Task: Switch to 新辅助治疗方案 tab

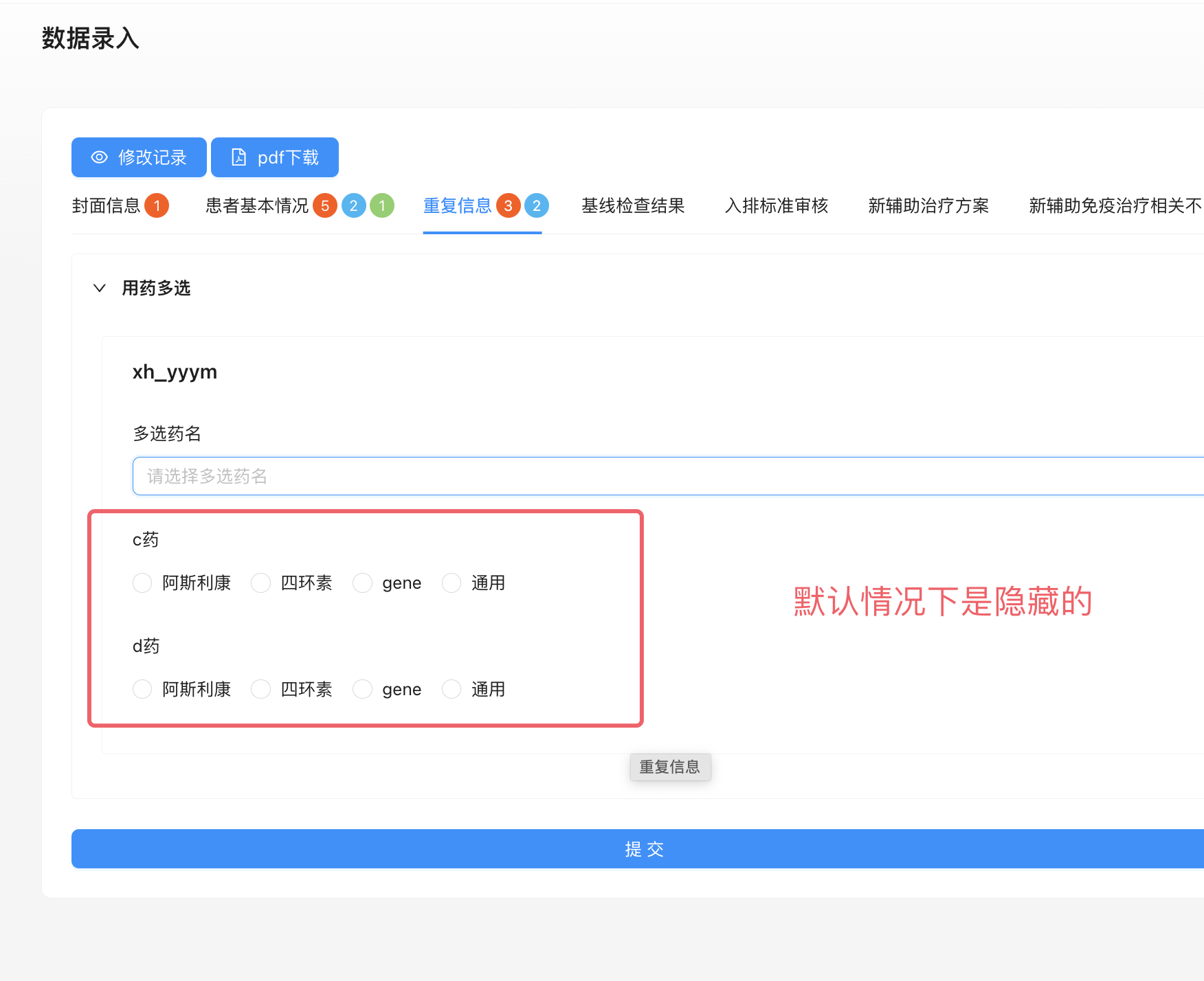Action: (x=928, y=205)
